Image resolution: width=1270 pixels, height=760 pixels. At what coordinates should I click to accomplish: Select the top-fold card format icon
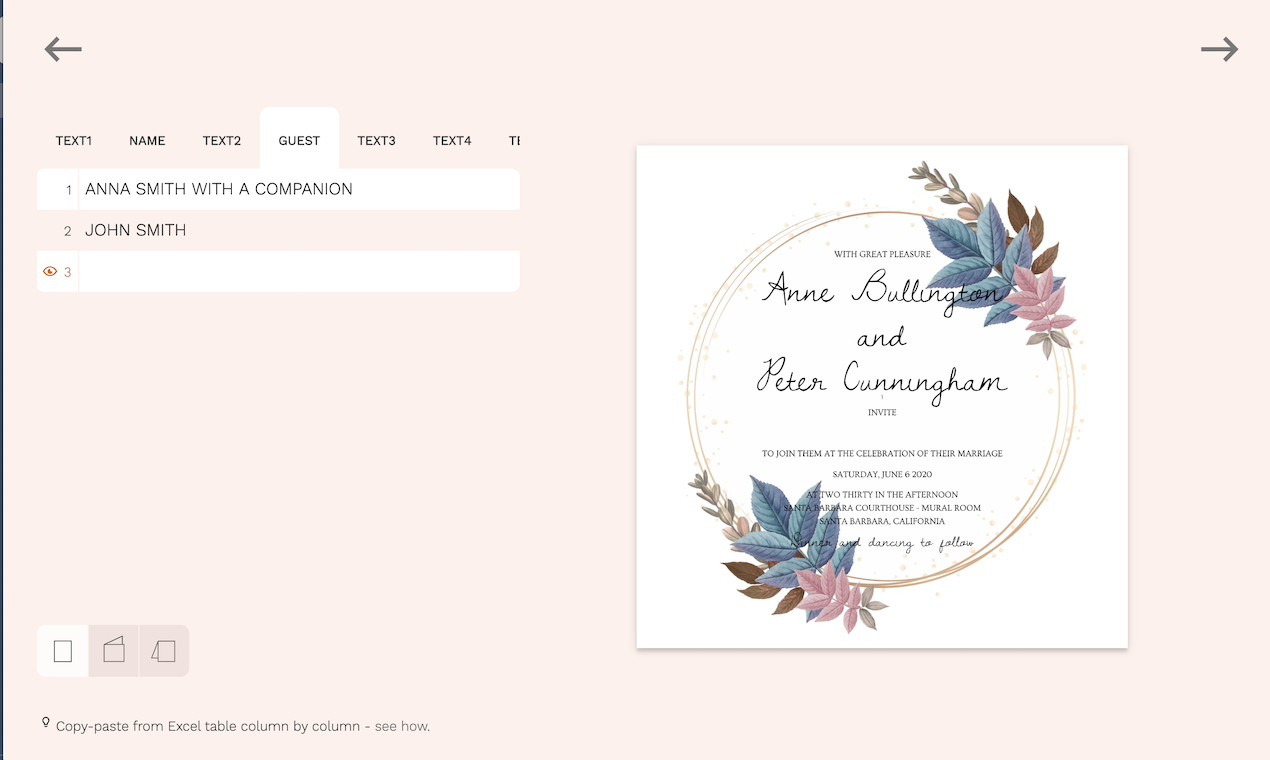coord(113,650)
